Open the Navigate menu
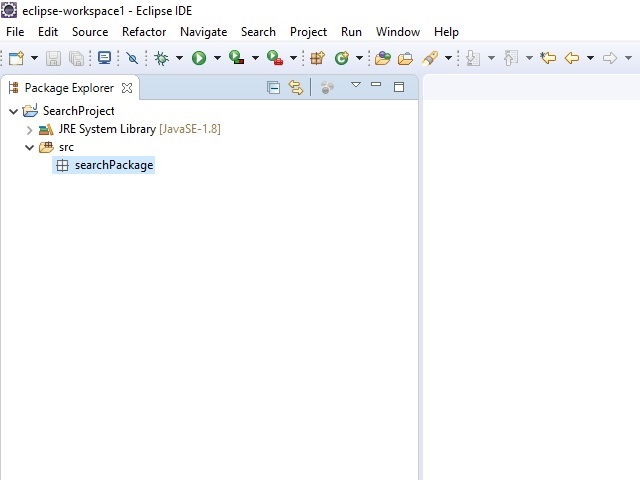Screen dimensions: 640x480 click(203, 32)
